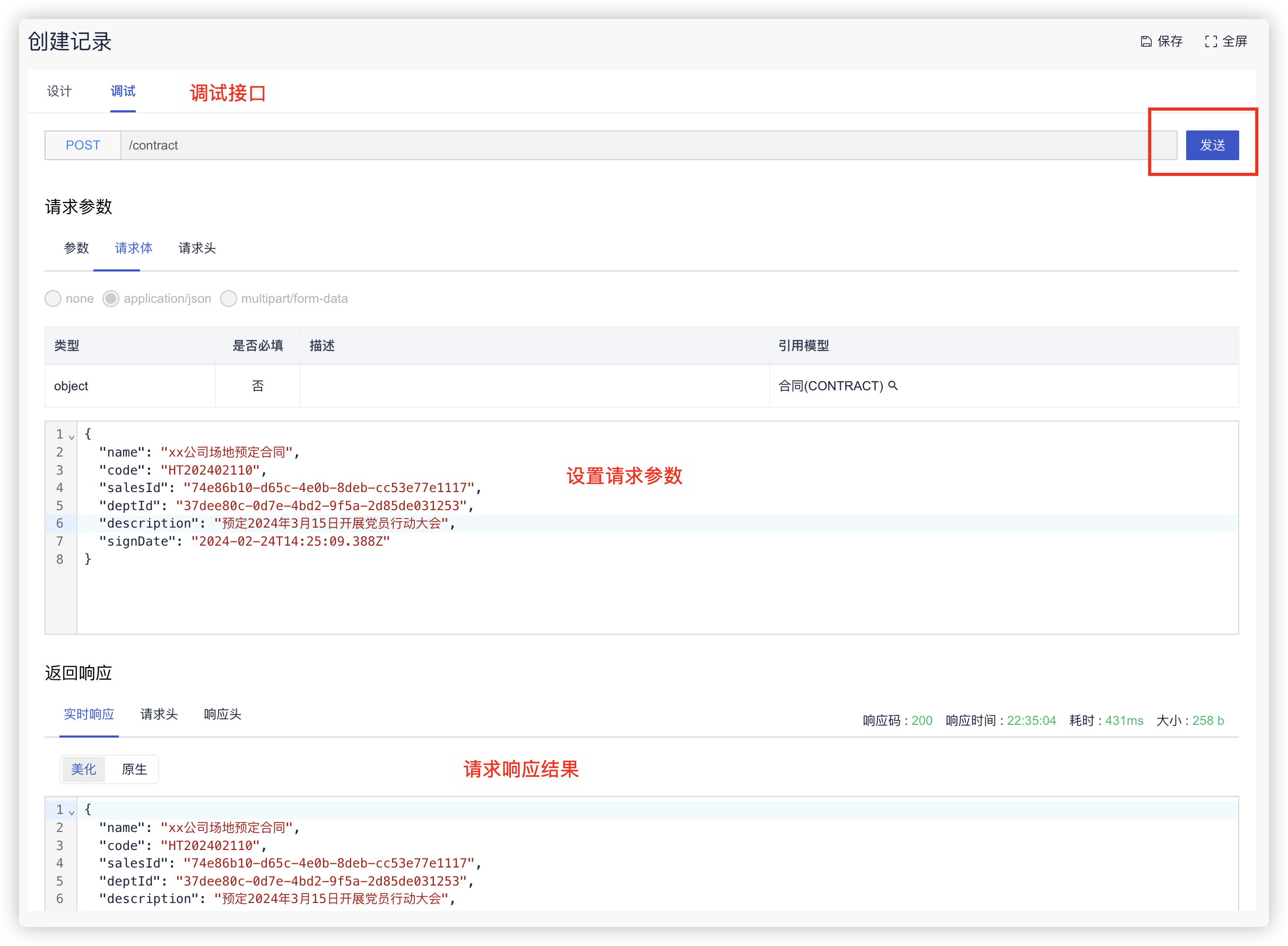
Task: Click magnifier icon next to 合同(CONTRACT)
Action: click(893, 386)
